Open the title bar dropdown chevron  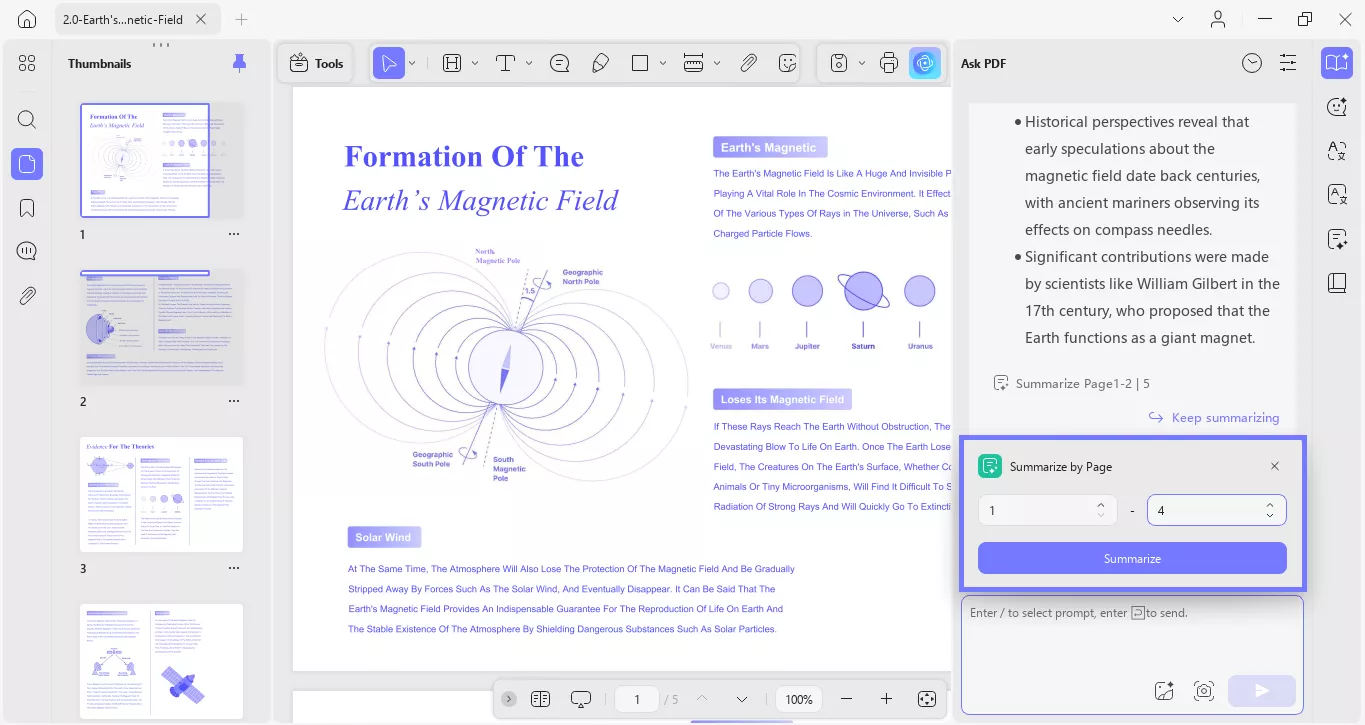click(1177, 19)
